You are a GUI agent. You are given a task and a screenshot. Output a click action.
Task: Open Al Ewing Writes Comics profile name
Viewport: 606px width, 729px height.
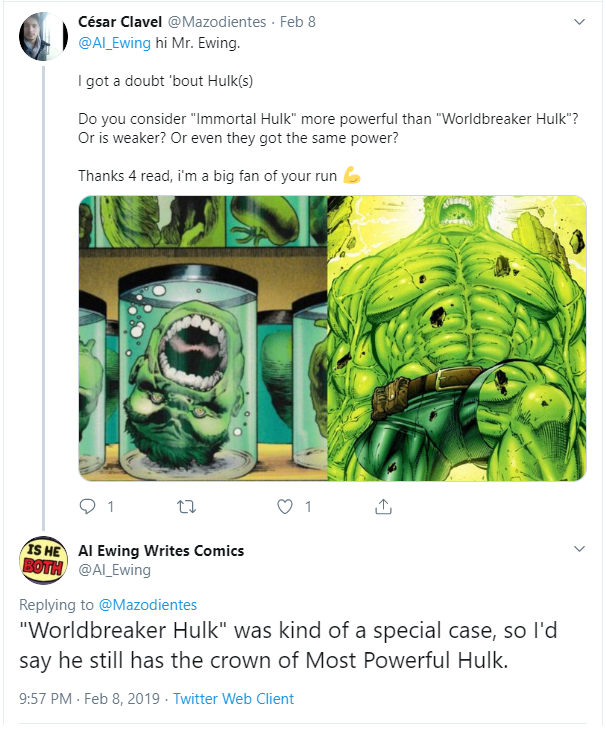tap(161, 550)
